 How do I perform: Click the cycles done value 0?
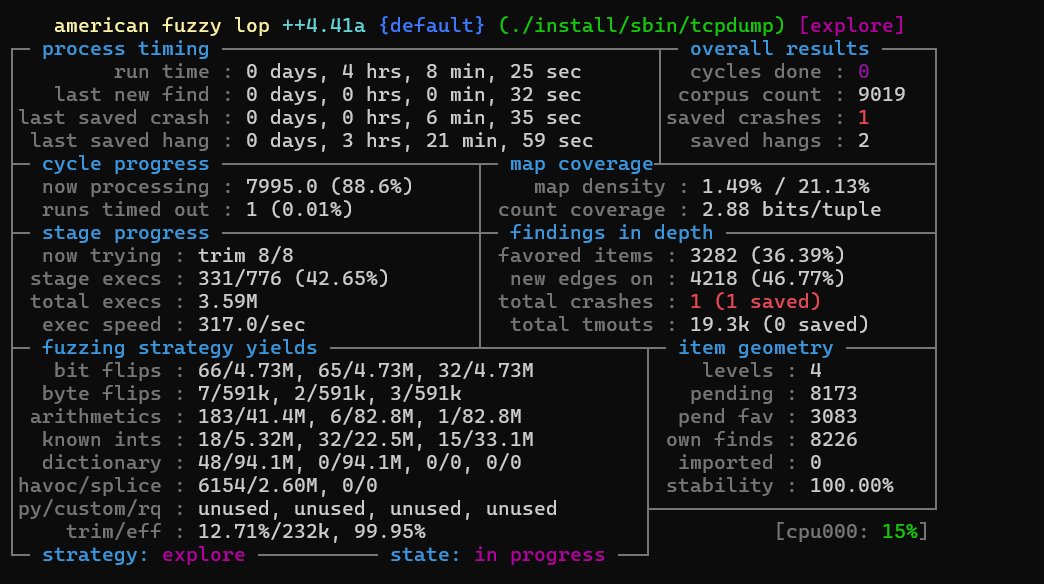pos(864,72)
